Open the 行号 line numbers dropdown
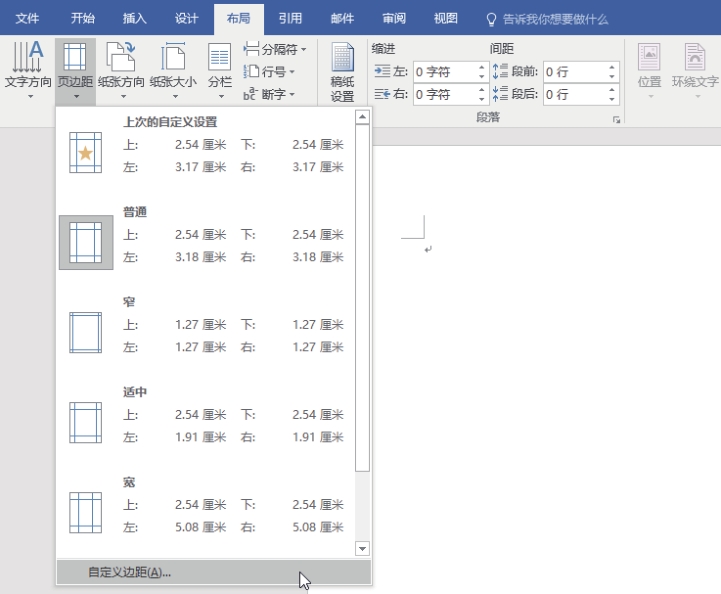721x594 pixels. (x=269, y=71)
